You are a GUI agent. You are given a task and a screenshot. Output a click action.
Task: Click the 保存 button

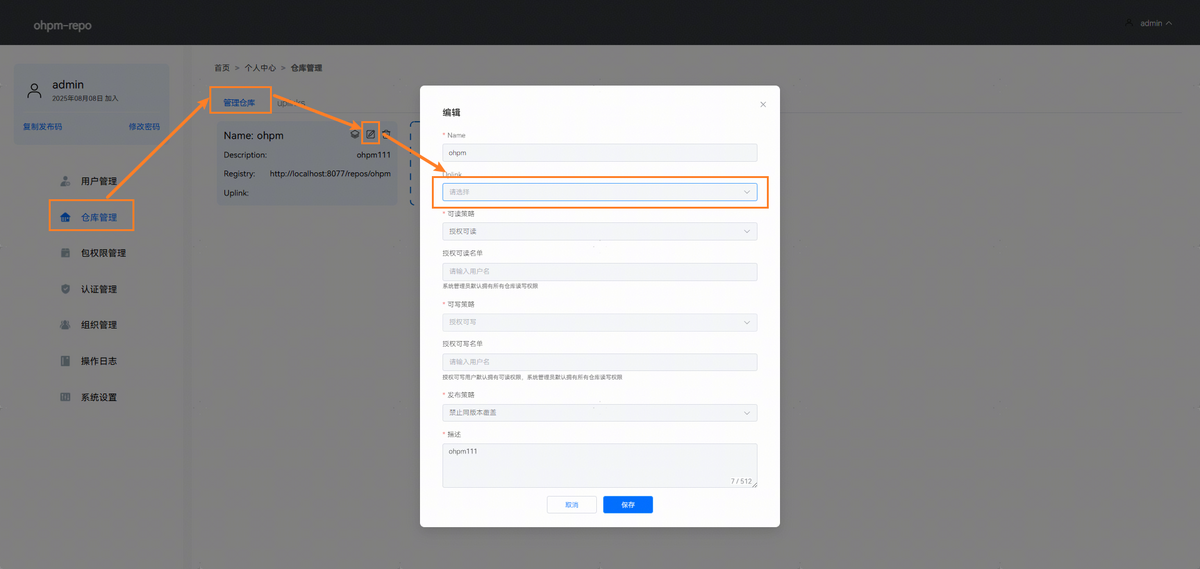tap(627, 505)
